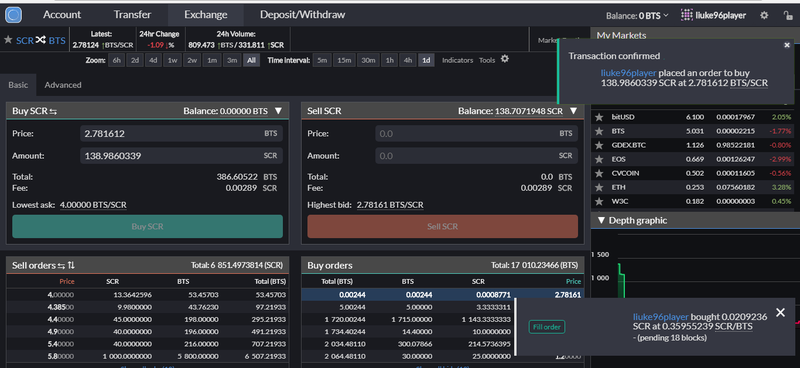
Task: Close the bought SCR notification
Action: (x=780, y=312)
